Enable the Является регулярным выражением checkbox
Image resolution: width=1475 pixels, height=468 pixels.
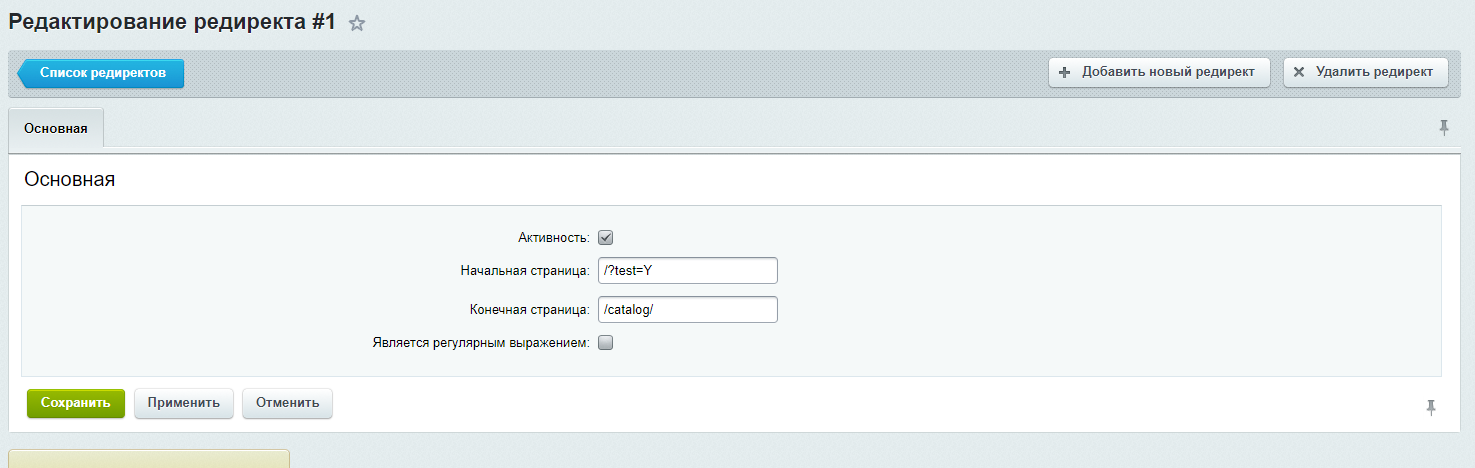click(605, 343)
